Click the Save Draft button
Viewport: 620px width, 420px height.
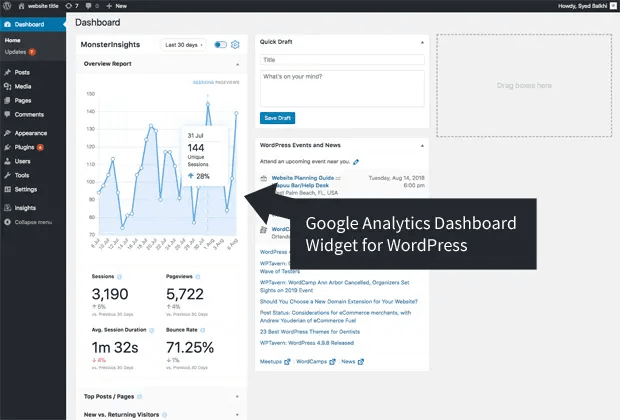coord(279,118)
